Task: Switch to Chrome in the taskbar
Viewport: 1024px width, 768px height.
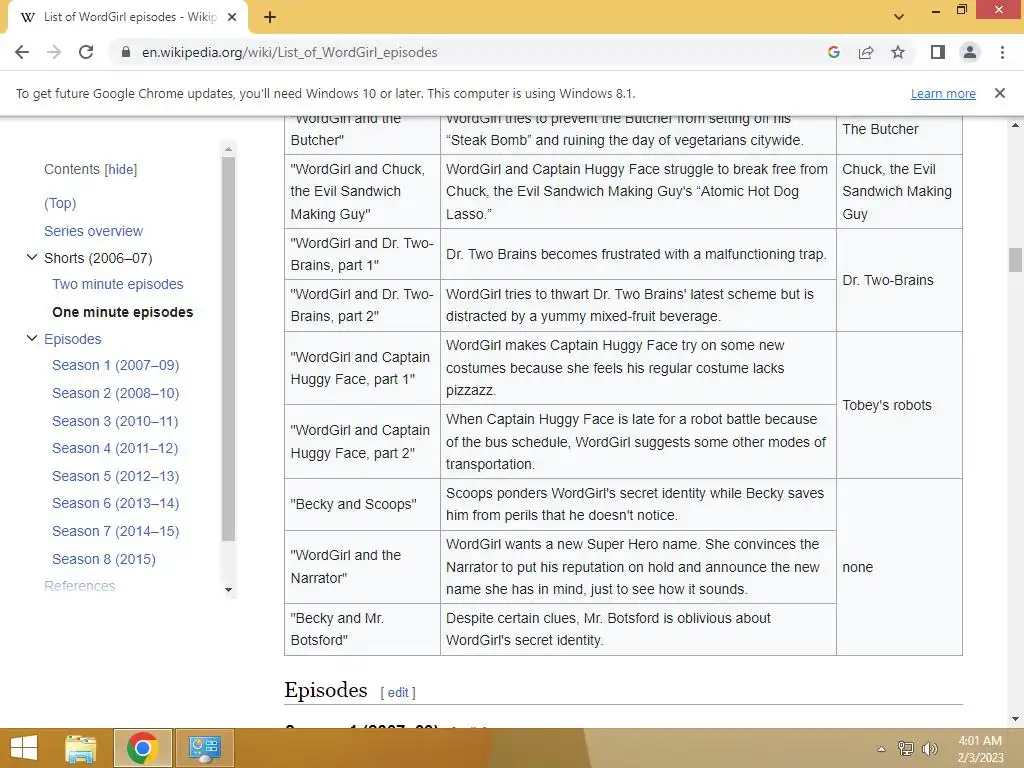Action: pos(143,748)
